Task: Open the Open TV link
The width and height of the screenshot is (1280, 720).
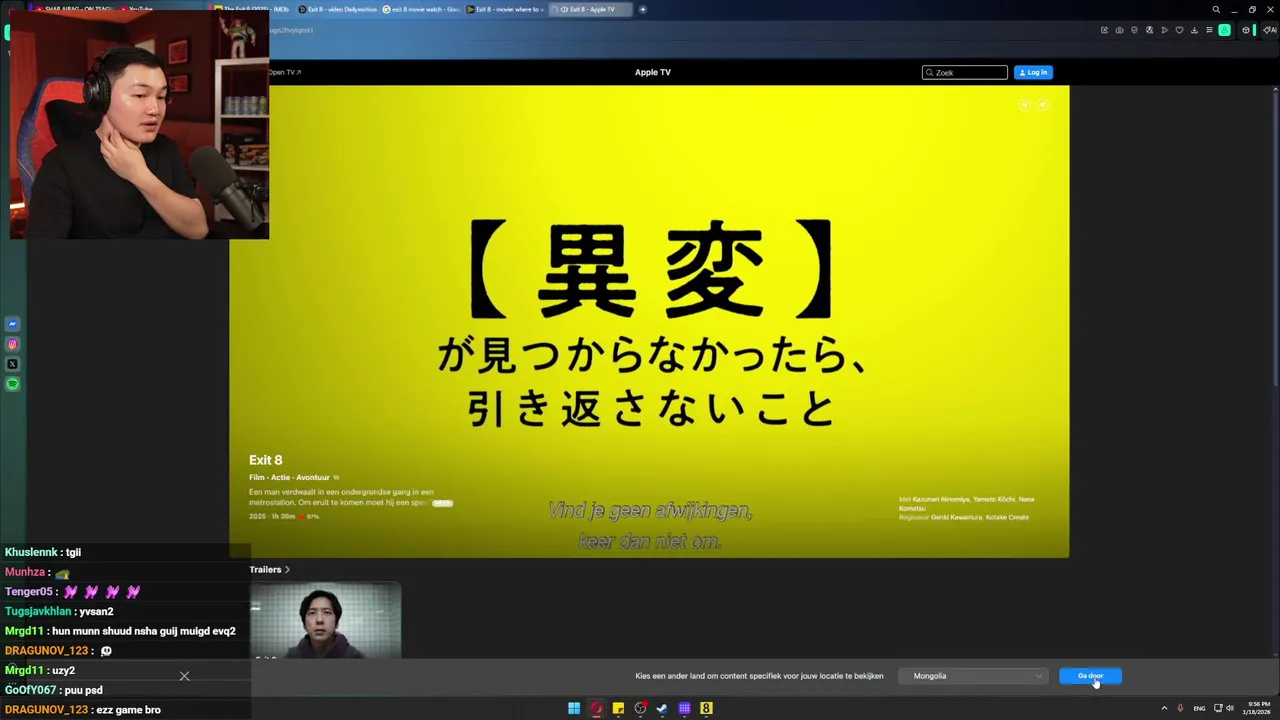Action: [x=283, y=72]
